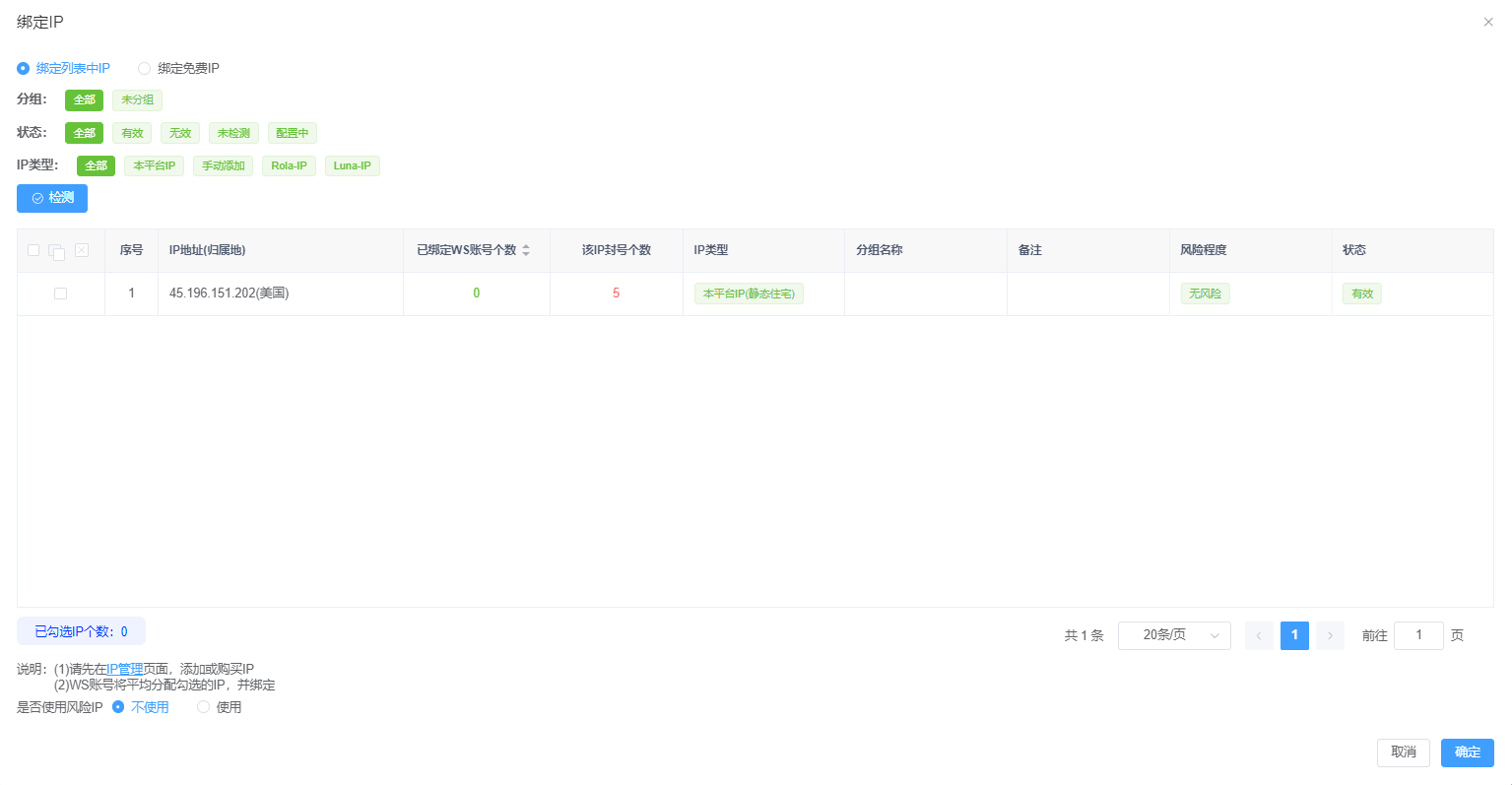This screenshot has width=1512, height=785.
Task: Choose 不使用 for risk IP
Action: point(141,707)
